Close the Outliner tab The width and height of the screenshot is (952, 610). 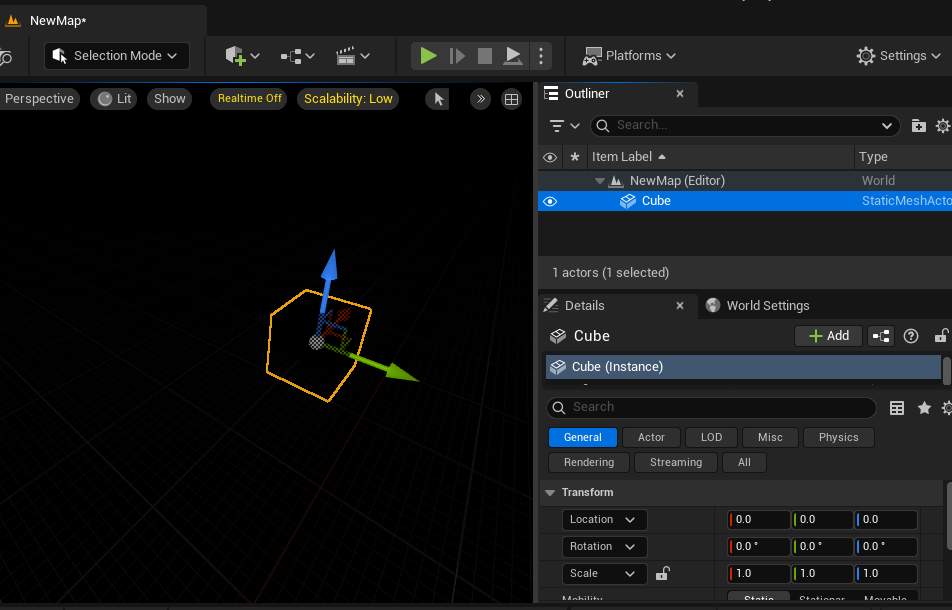(x=680, y=93)
